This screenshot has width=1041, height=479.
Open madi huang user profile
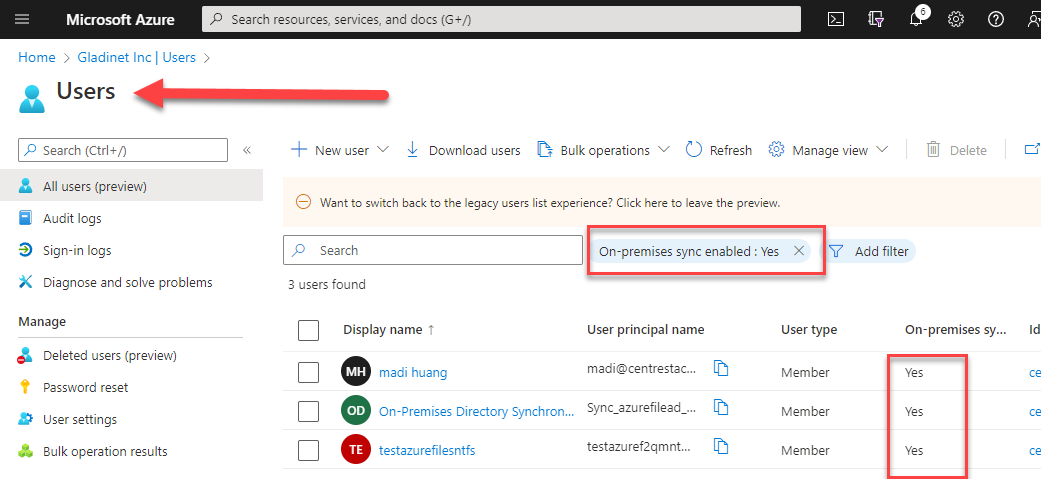coord(413,373)
